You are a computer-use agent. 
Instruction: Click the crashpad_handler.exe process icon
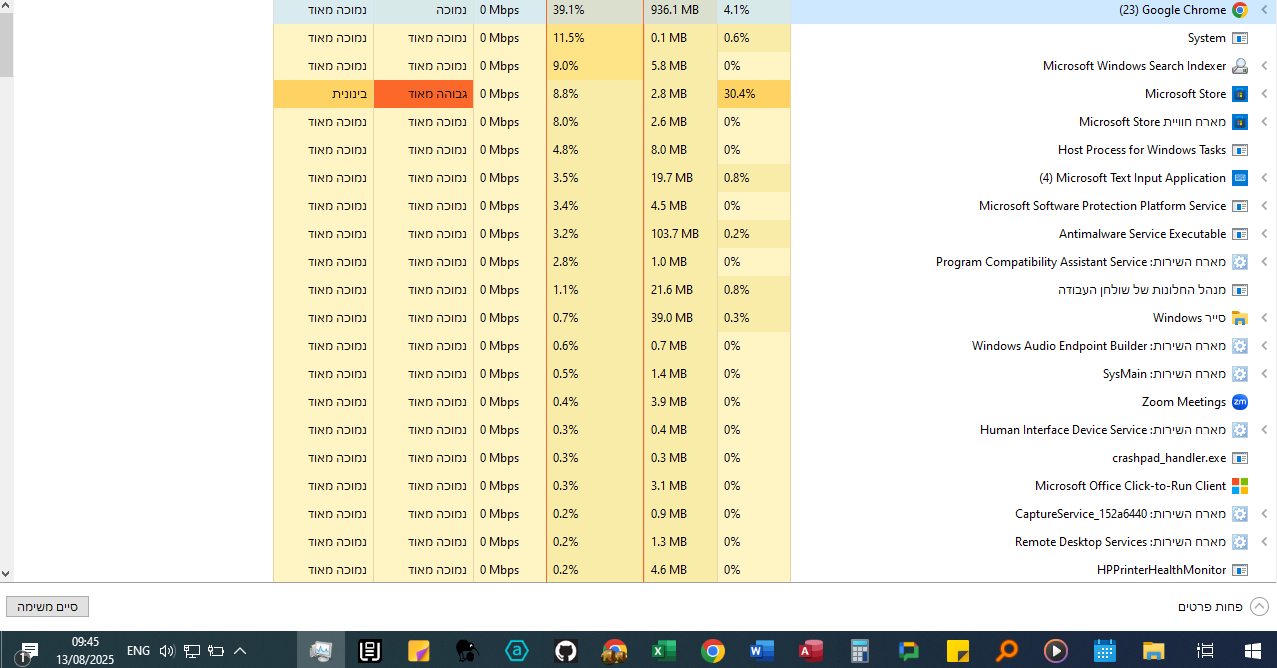1240,458
